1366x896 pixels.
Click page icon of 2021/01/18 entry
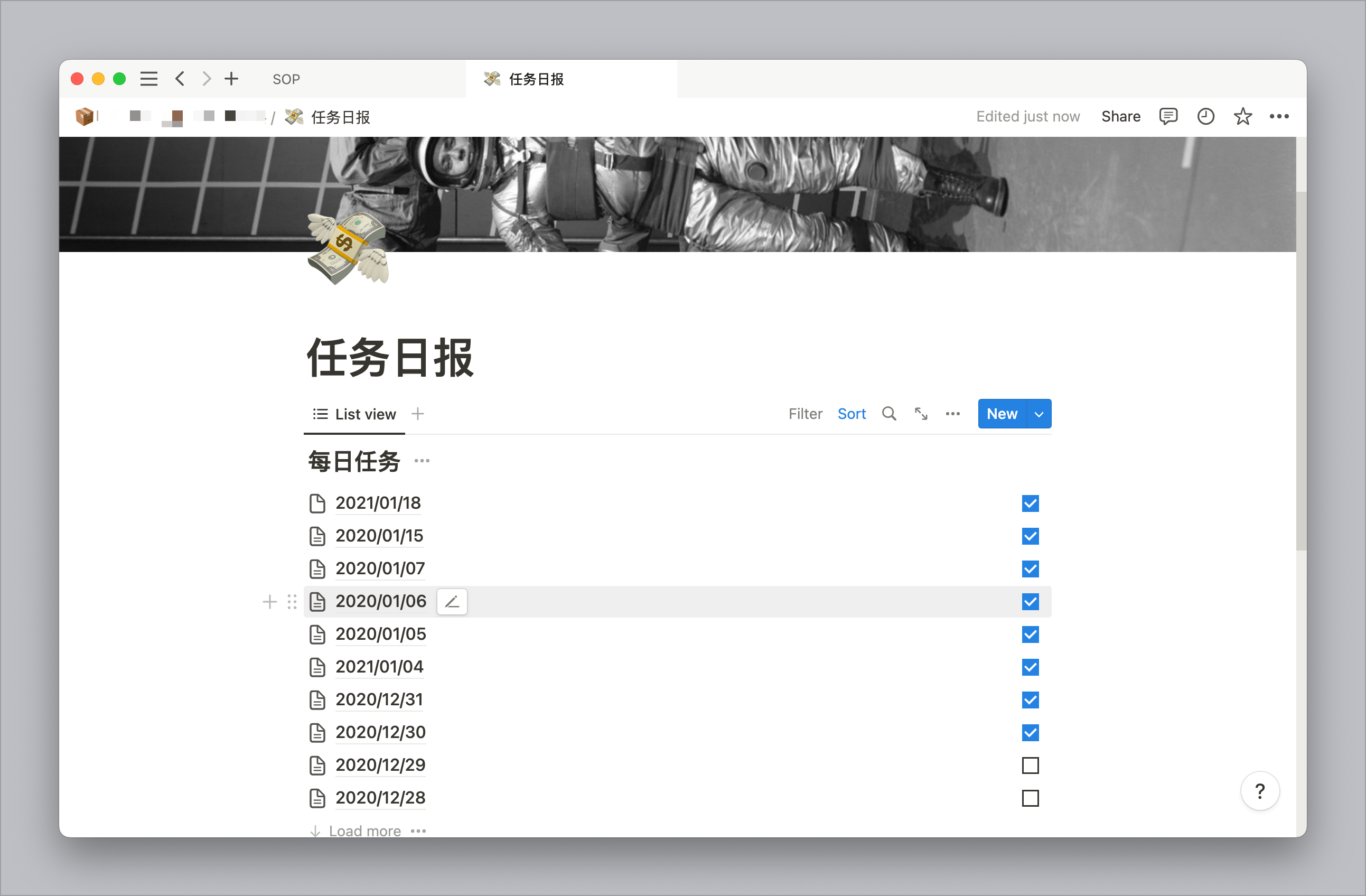pos(317,503)
